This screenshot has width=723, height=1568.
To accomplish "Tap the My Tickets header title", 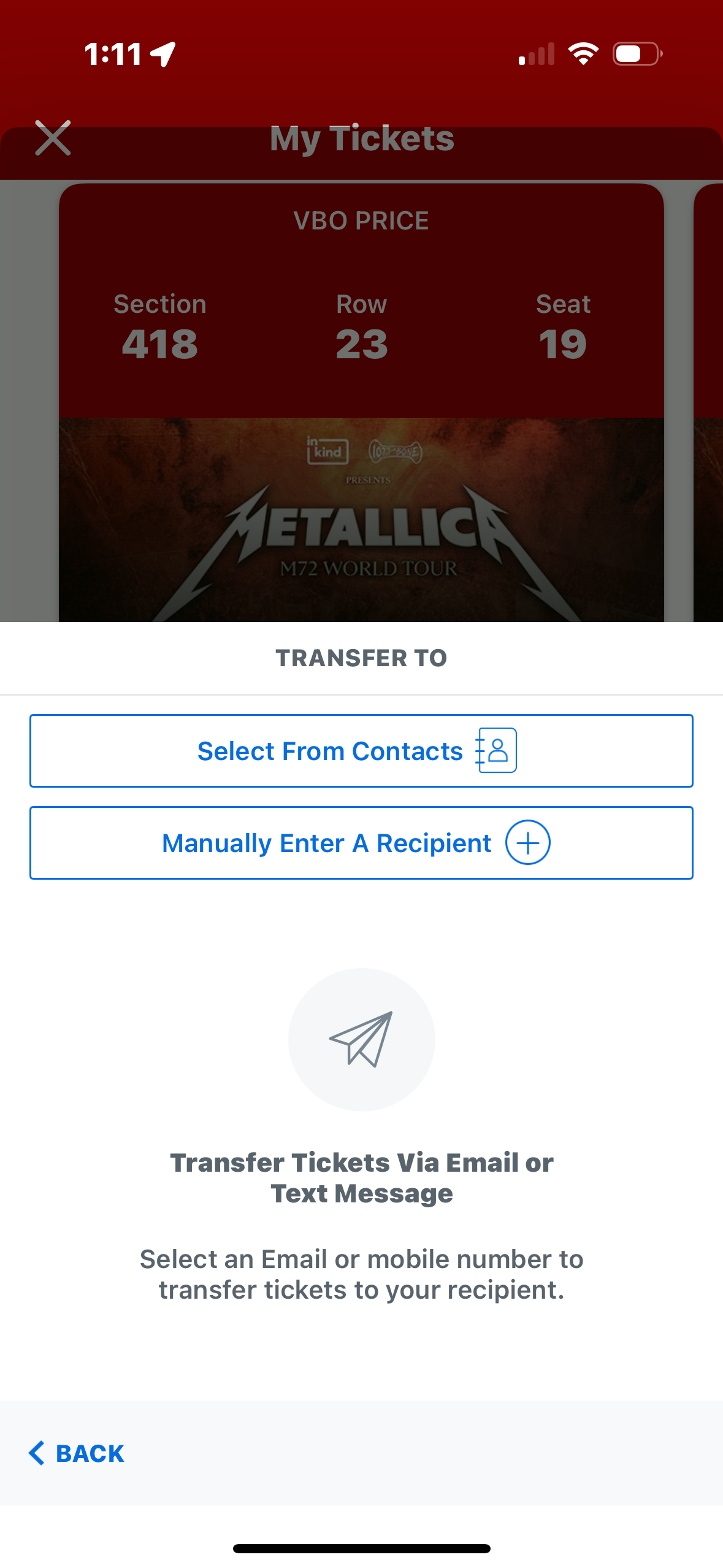I will [362, 138].
